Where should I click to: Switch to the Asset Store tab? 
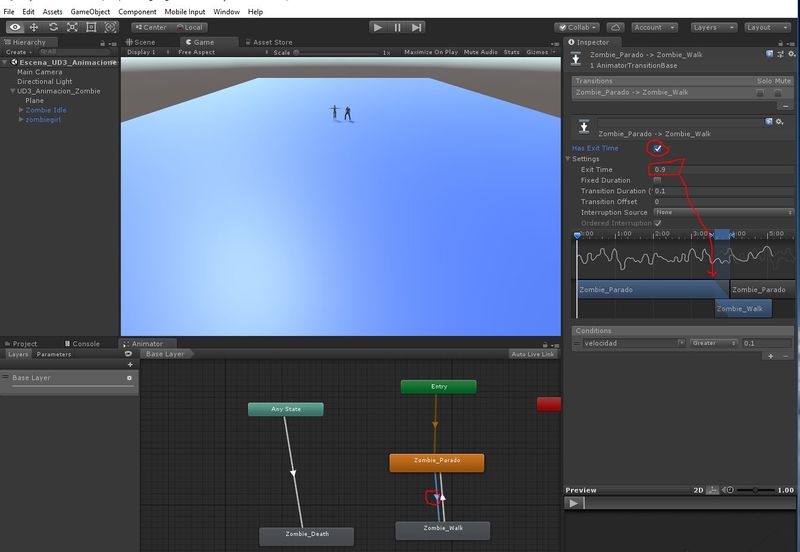(x=269, y=42)
